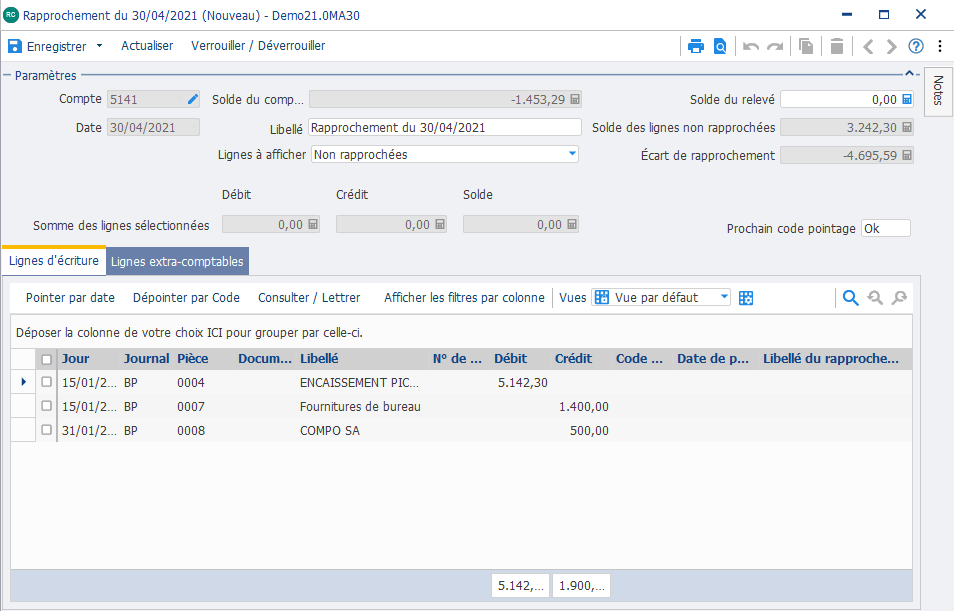Click the grid view manager icon
Viewport: 954px width, 611px height.
[746, 298]
